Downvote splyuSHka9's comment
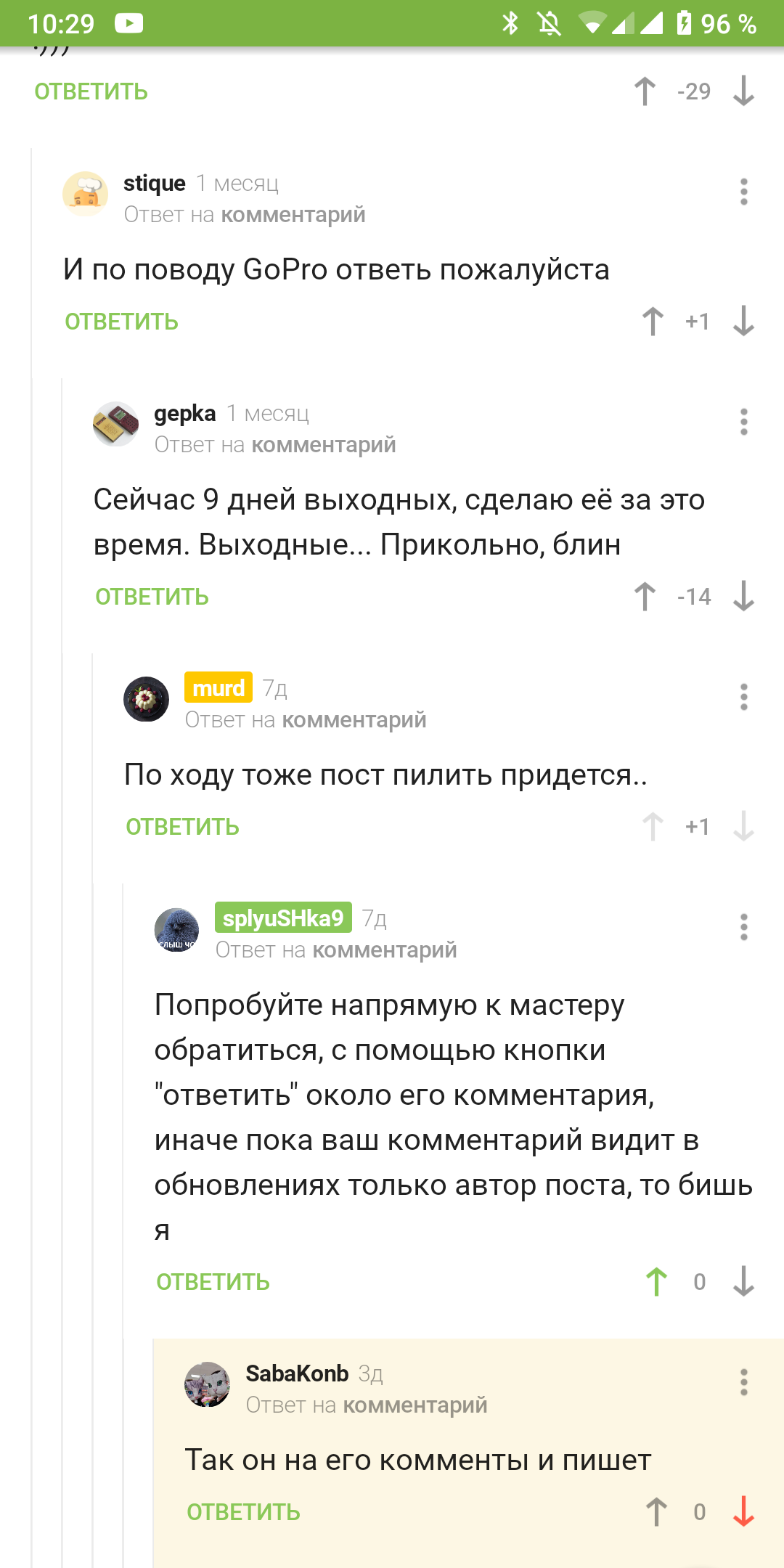Viewport: 784px width, 1568px height. coord(743,1282)
